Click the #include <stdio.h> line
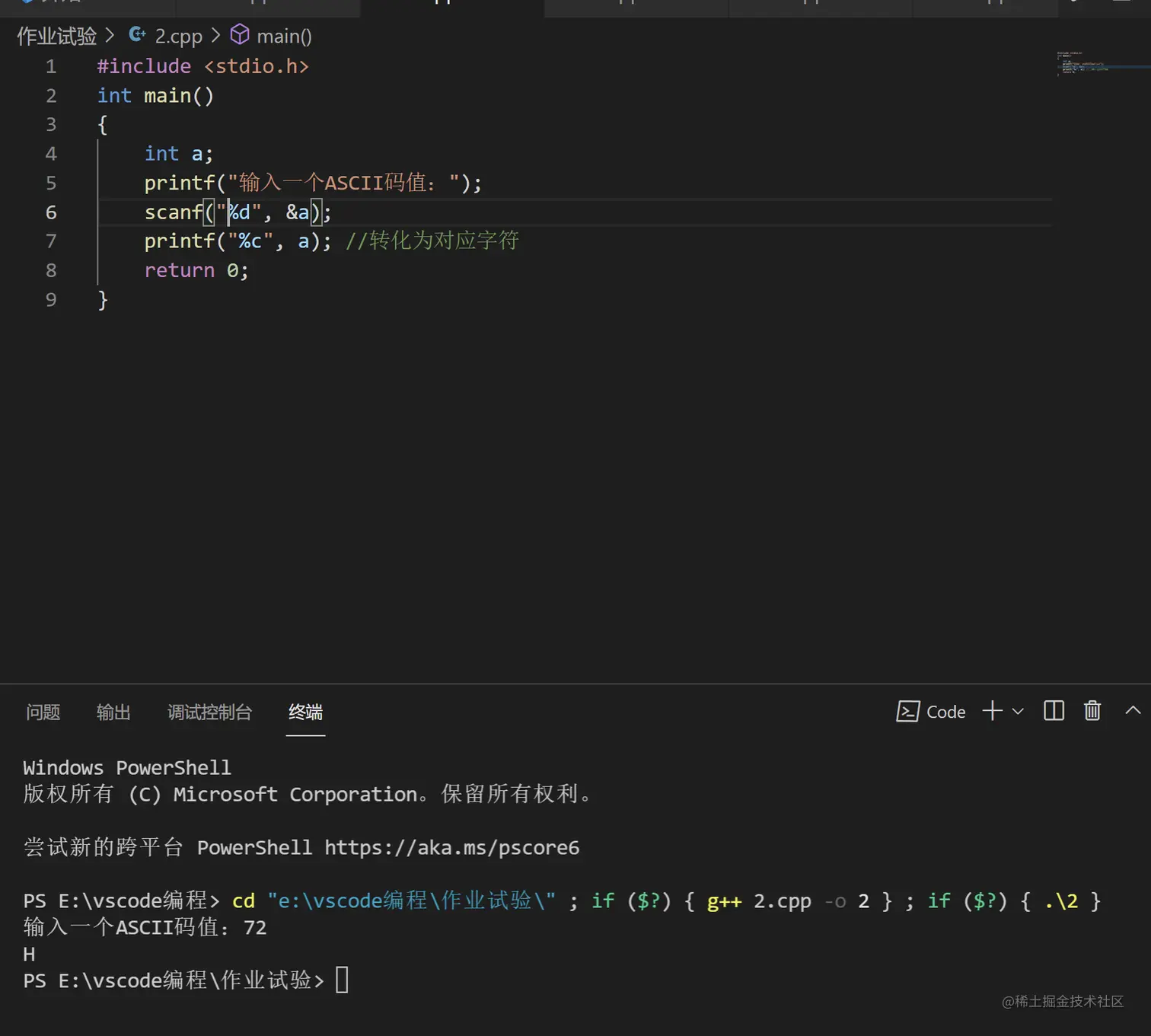This screenshot has width=1151, height=1036. coord(202,66)
